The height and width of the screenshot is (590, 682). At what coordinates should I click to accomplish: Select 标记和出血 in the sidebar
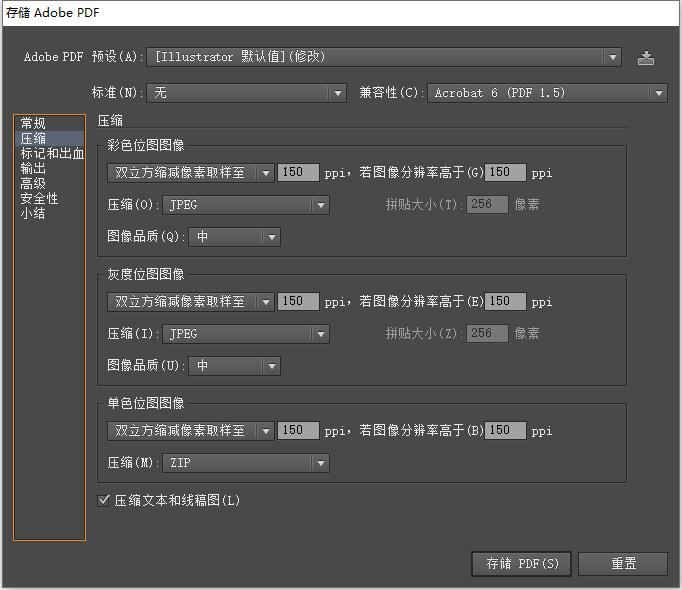52,154
